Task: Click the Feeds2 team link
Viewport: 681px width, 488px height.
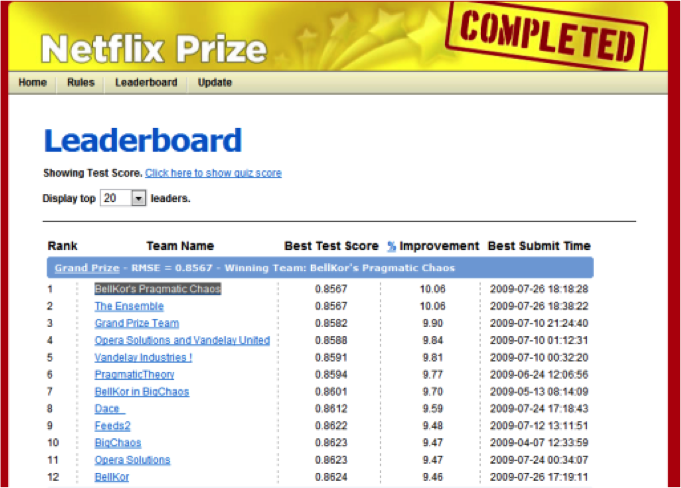Action: point(114,425)
